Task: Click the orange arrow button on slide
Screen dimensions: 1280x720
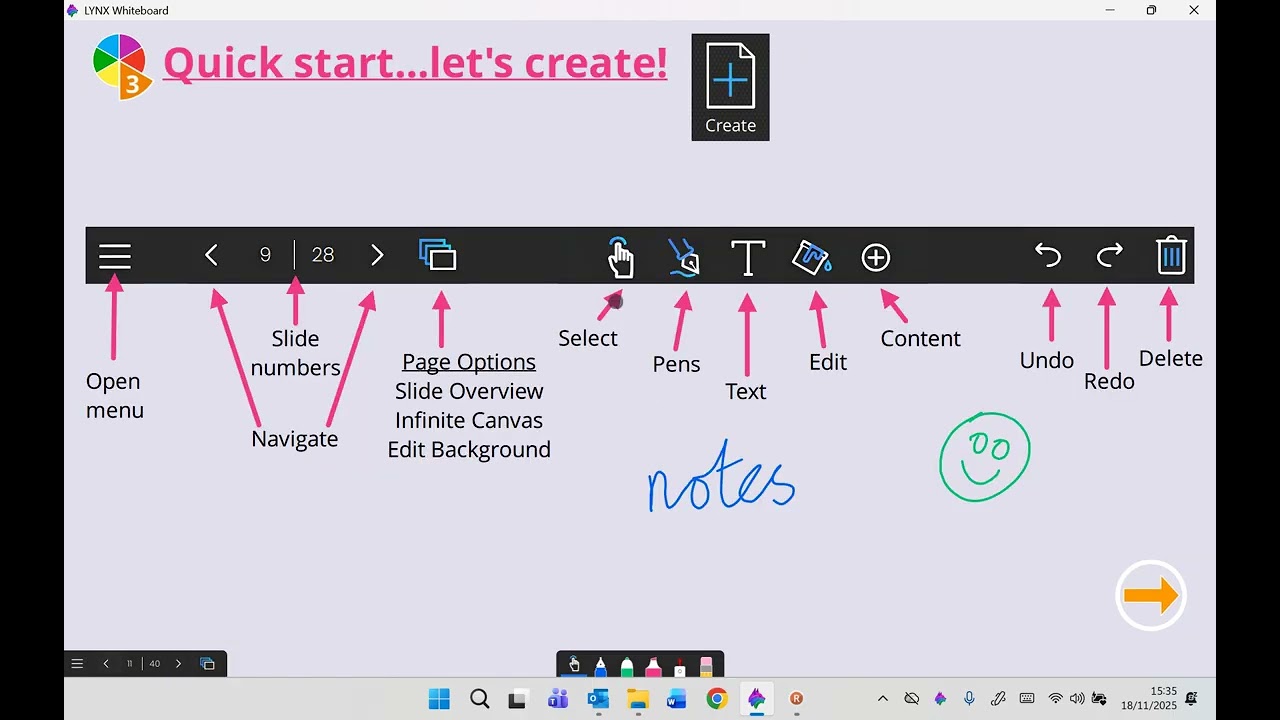Action: [1151, 596]
